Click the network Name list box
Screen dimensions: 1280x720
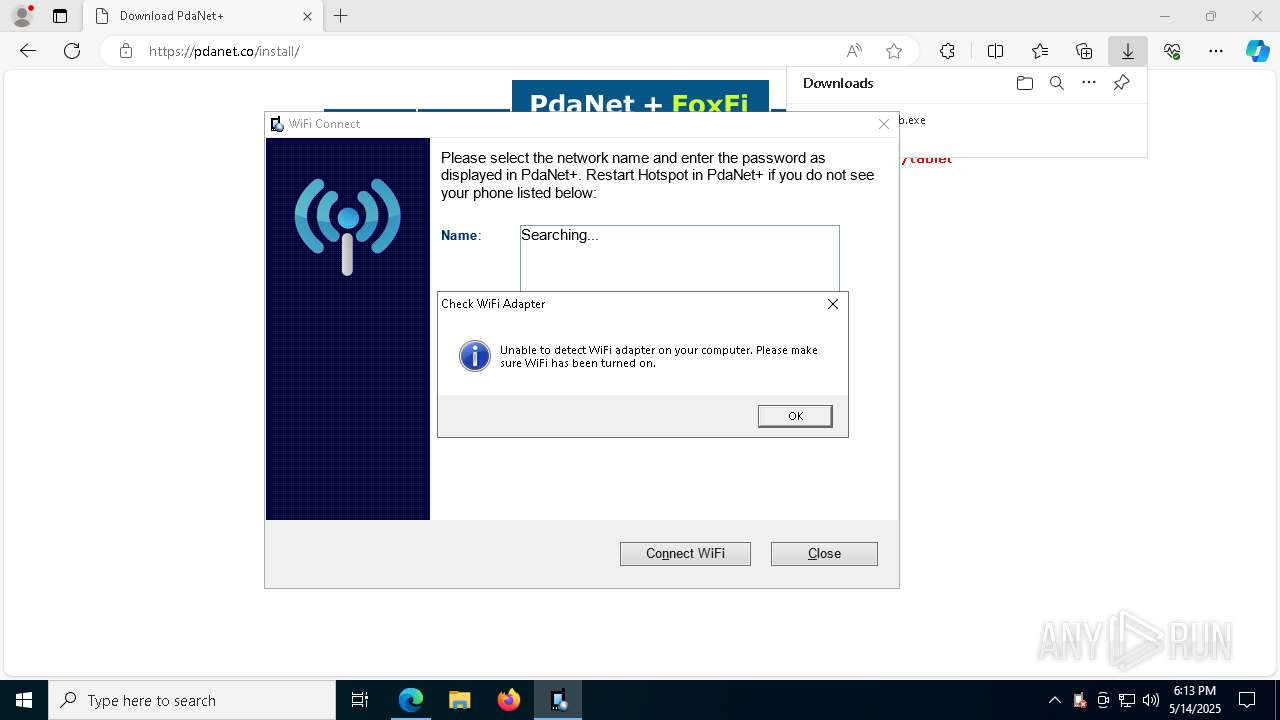click(x=679, y=258)
